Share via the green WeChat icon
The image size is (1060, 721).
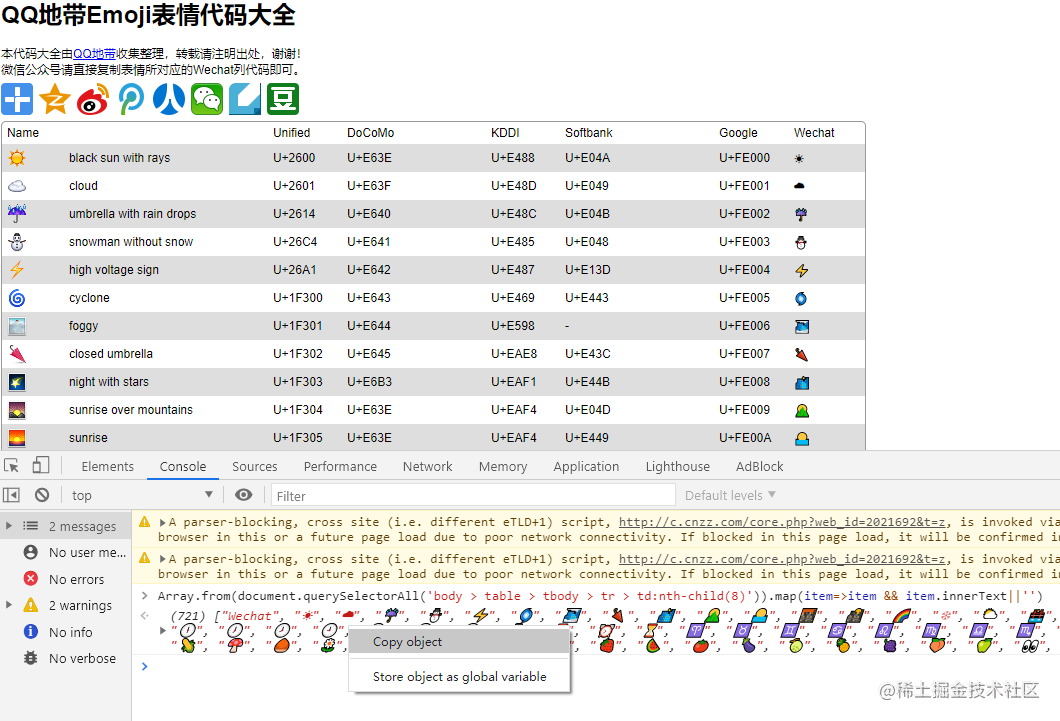click(207, 99)
